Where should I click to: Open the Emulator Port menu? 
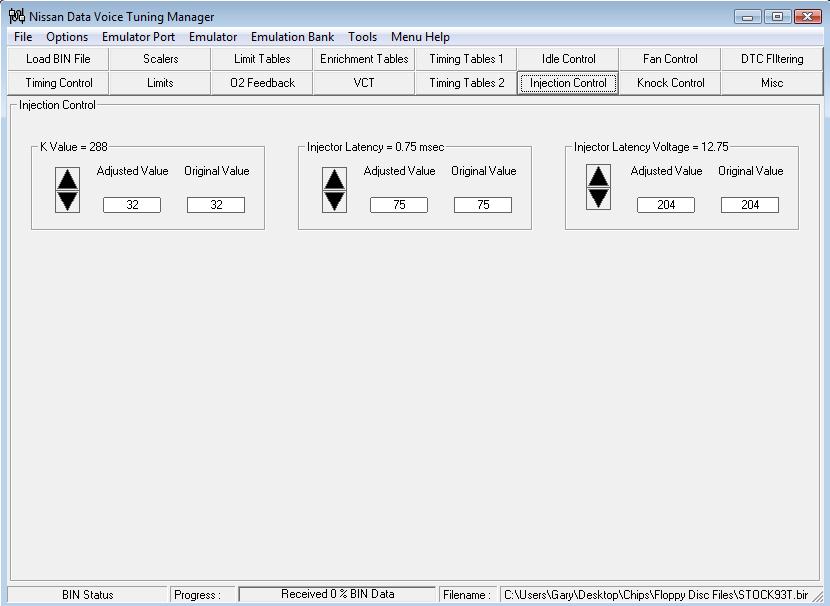pos(138,37)
